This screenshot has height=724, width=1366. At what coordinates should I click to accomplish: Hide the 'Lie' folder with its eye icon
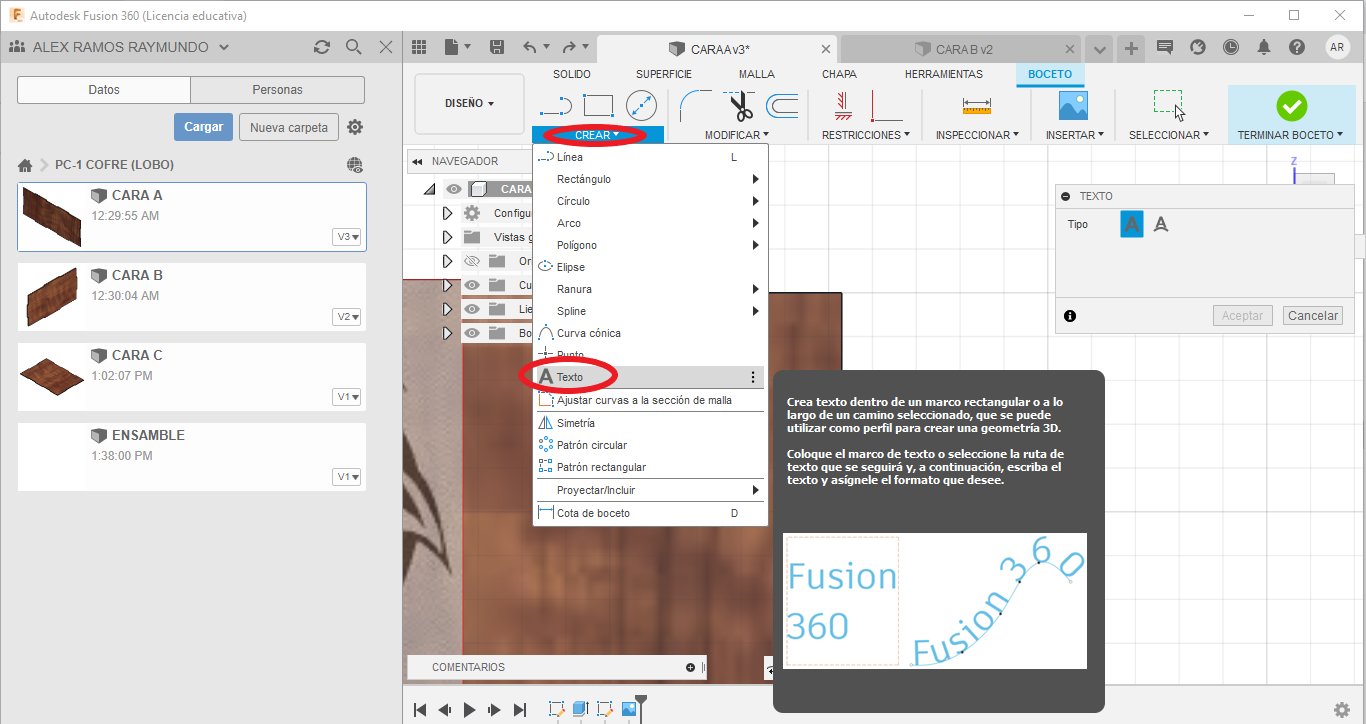[x=472, y=309]
